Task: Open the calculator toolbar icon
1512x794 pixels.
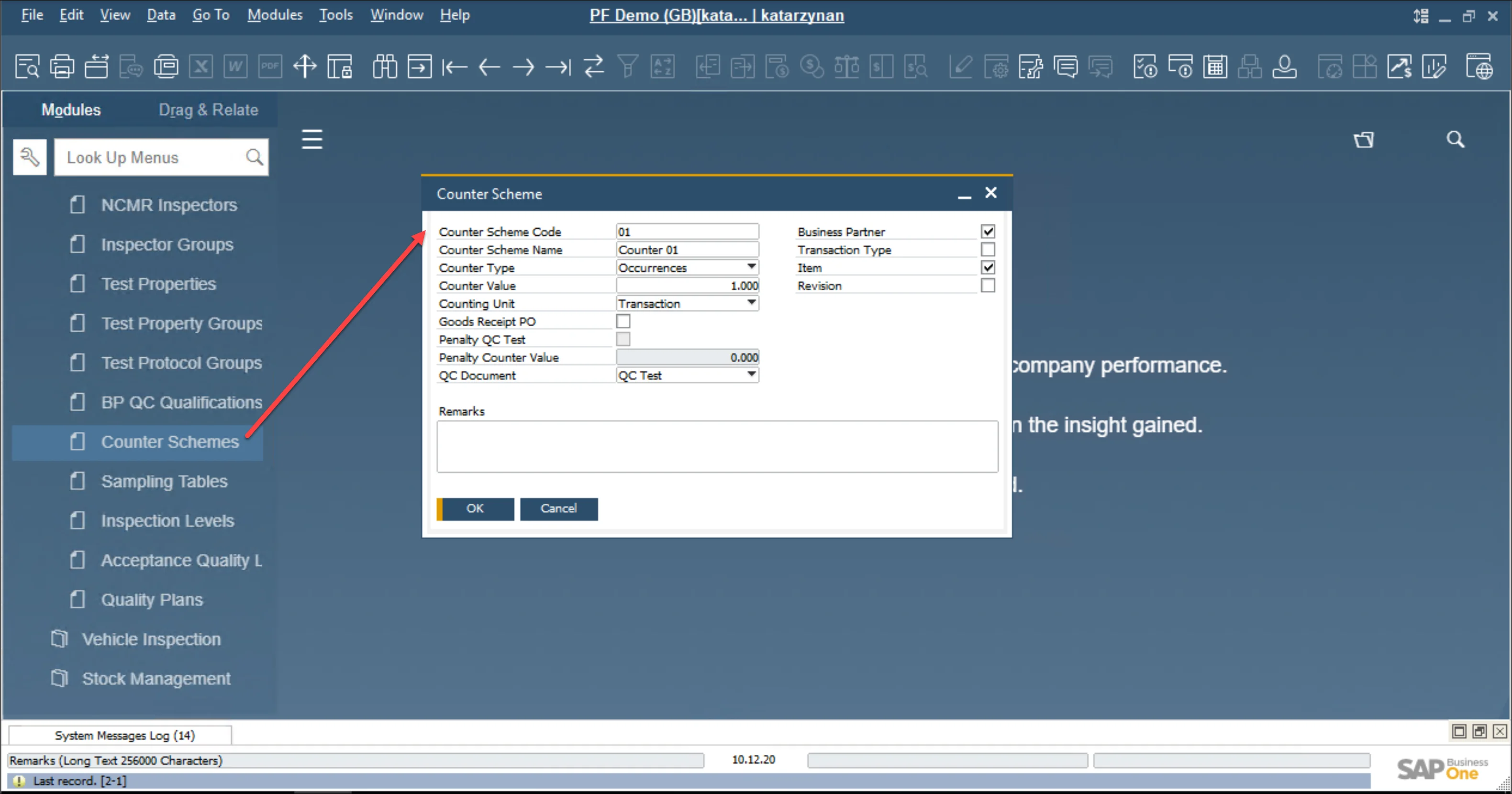Action: [1215, 66]
